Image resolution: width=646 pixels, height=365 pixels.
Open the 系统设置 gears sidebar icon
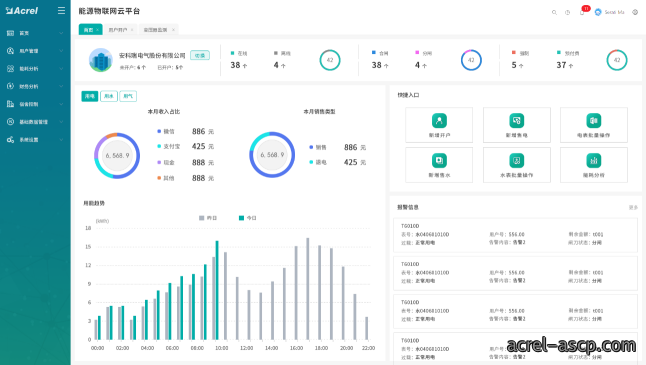[10, 140]
